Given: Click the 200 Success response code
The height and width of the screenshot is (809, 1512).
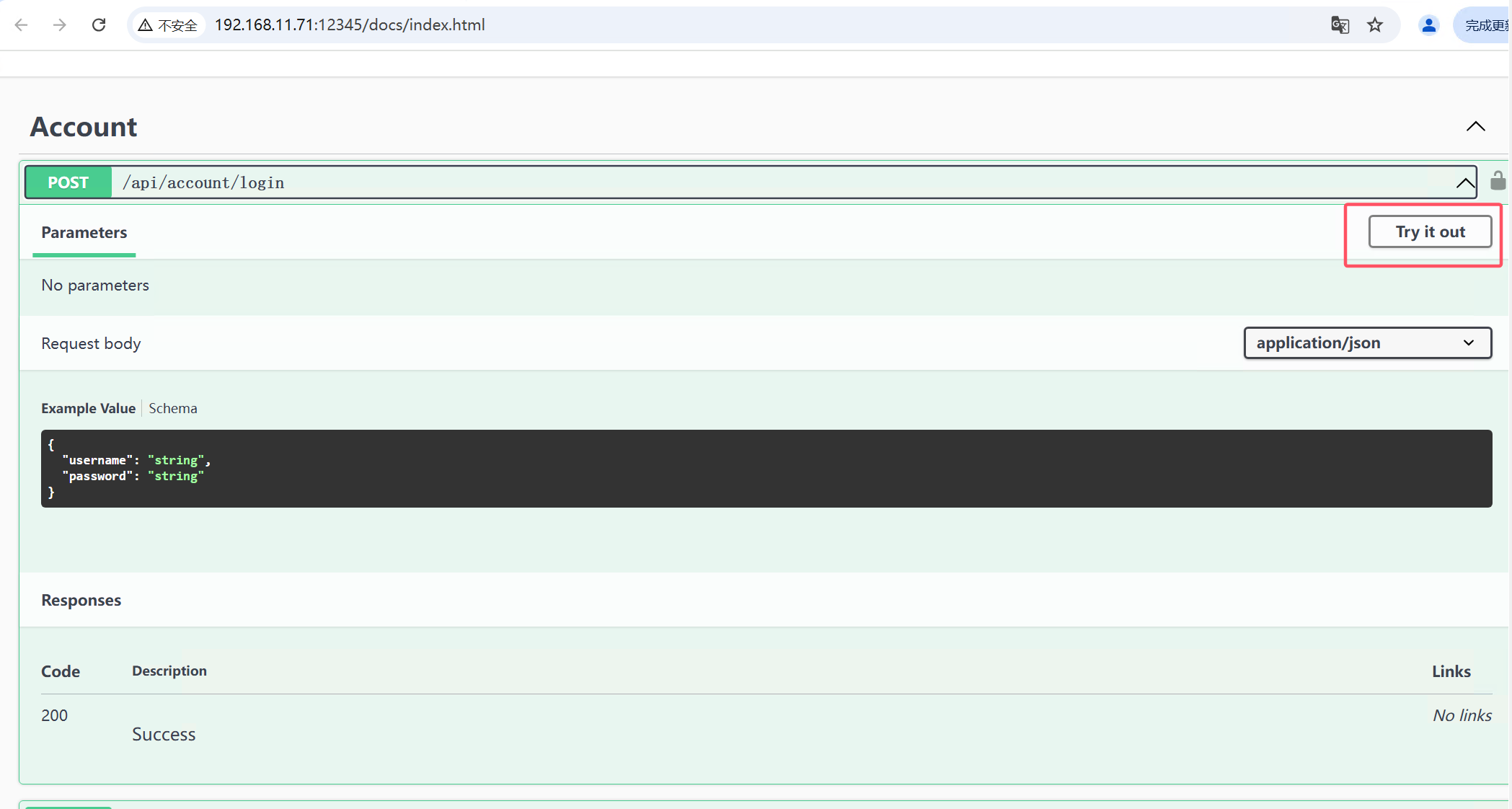Looking at the screenshot, I should coord(54,714).
